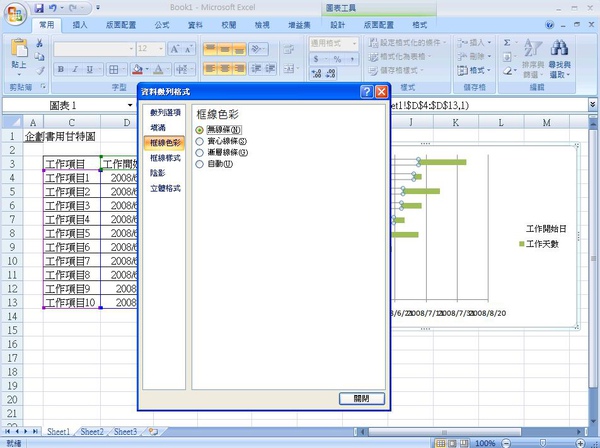Select Shadow (陰影) category in dialog
The width and height of the screenshot is (600, 448).
click(158, 173)
